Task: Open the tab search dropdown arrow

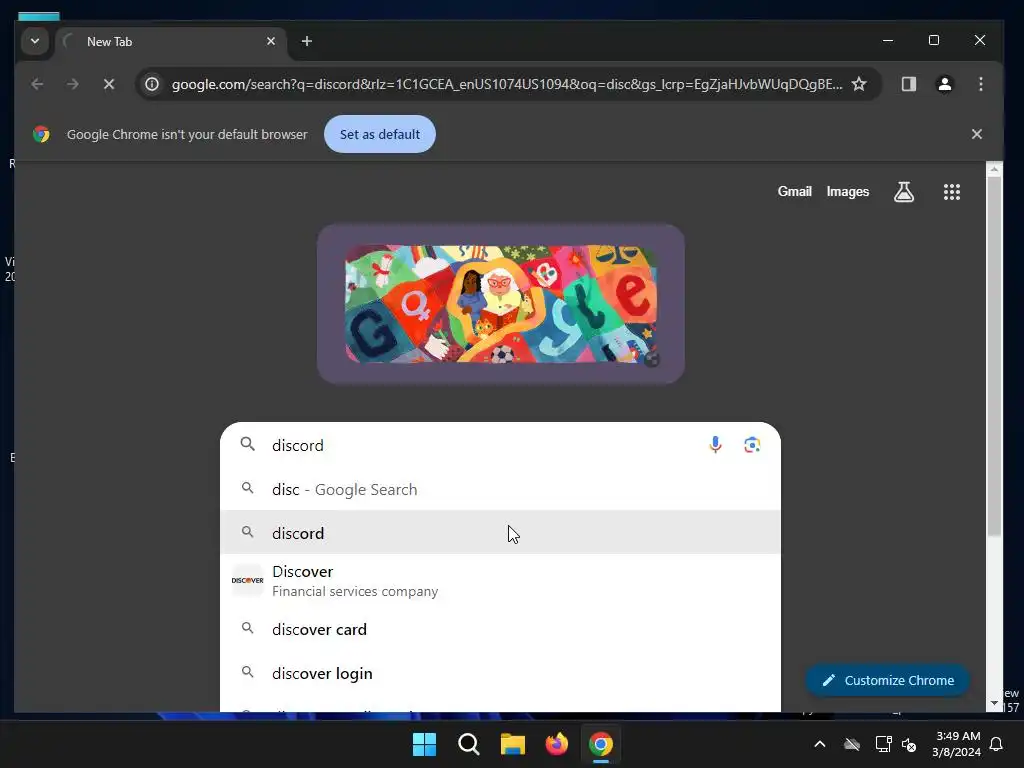Action: point(35,41)
